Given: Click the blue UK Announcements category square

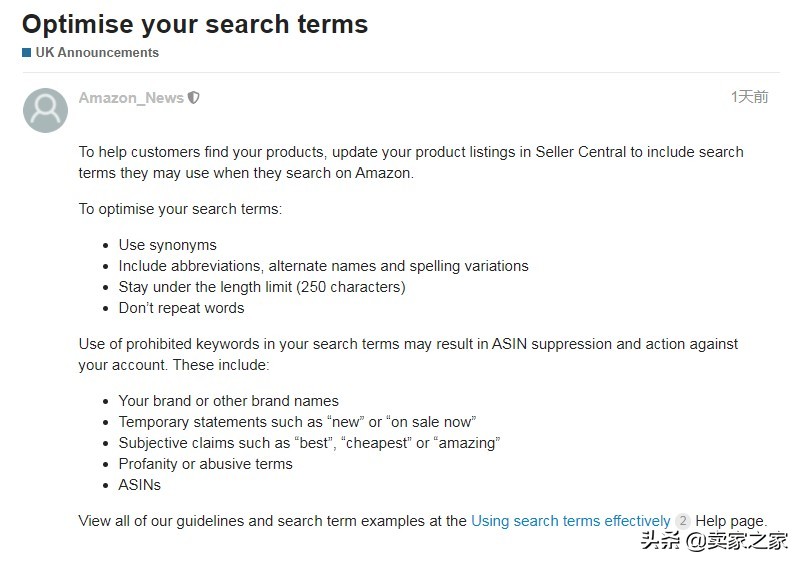Looking at the screenshot, I should [x=27, y=52].
